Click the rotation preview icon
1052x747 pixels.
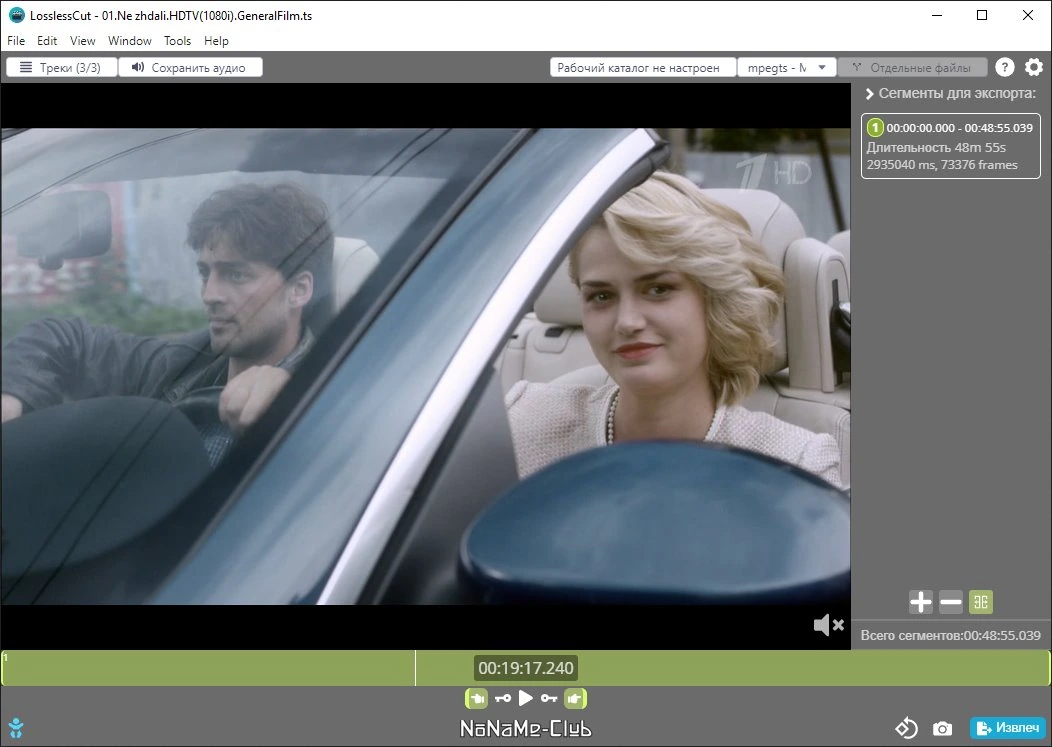click(x=906, y=728)
